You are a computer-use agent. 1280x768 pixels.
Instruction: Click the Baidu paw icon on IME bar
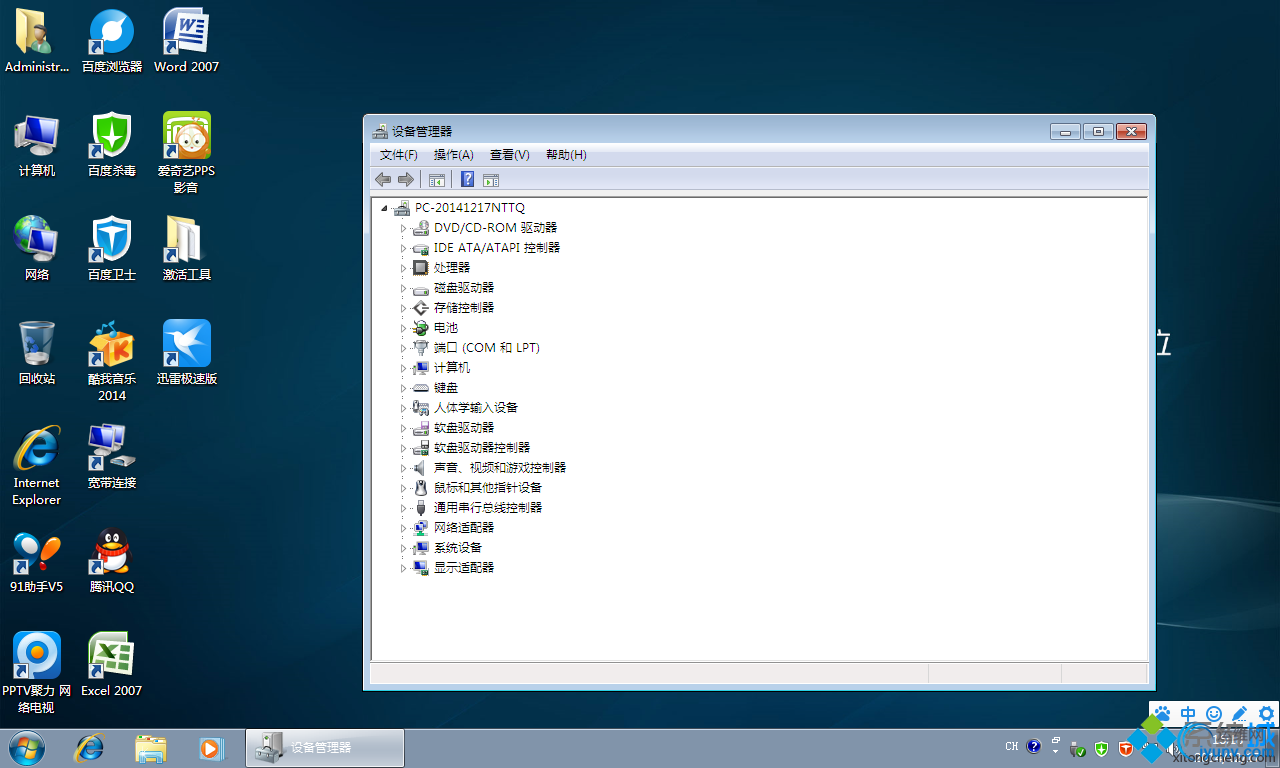tap(1162, 715)
